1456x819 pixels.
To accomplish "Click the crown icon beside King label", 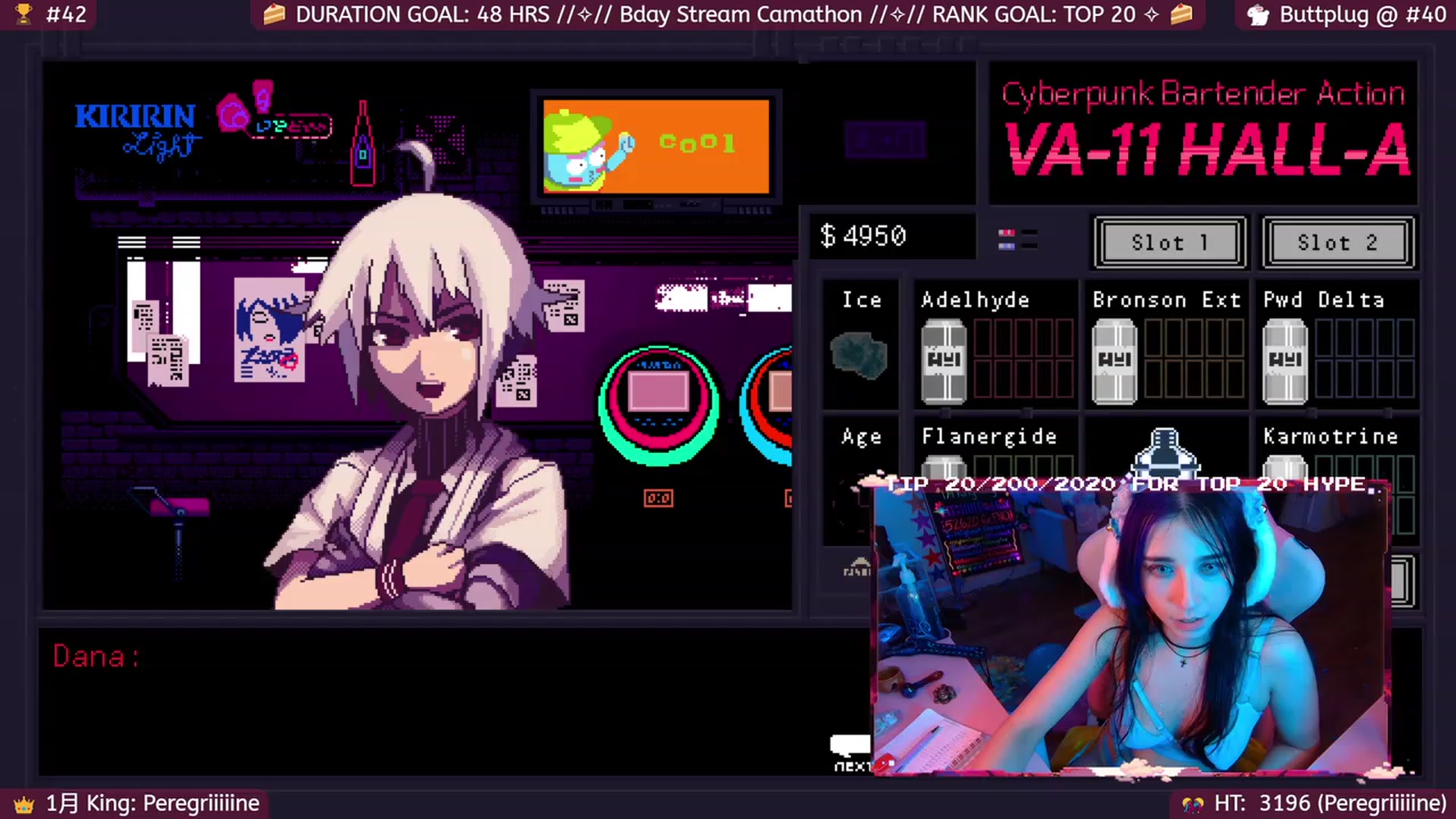I will (x=24, y=804).
